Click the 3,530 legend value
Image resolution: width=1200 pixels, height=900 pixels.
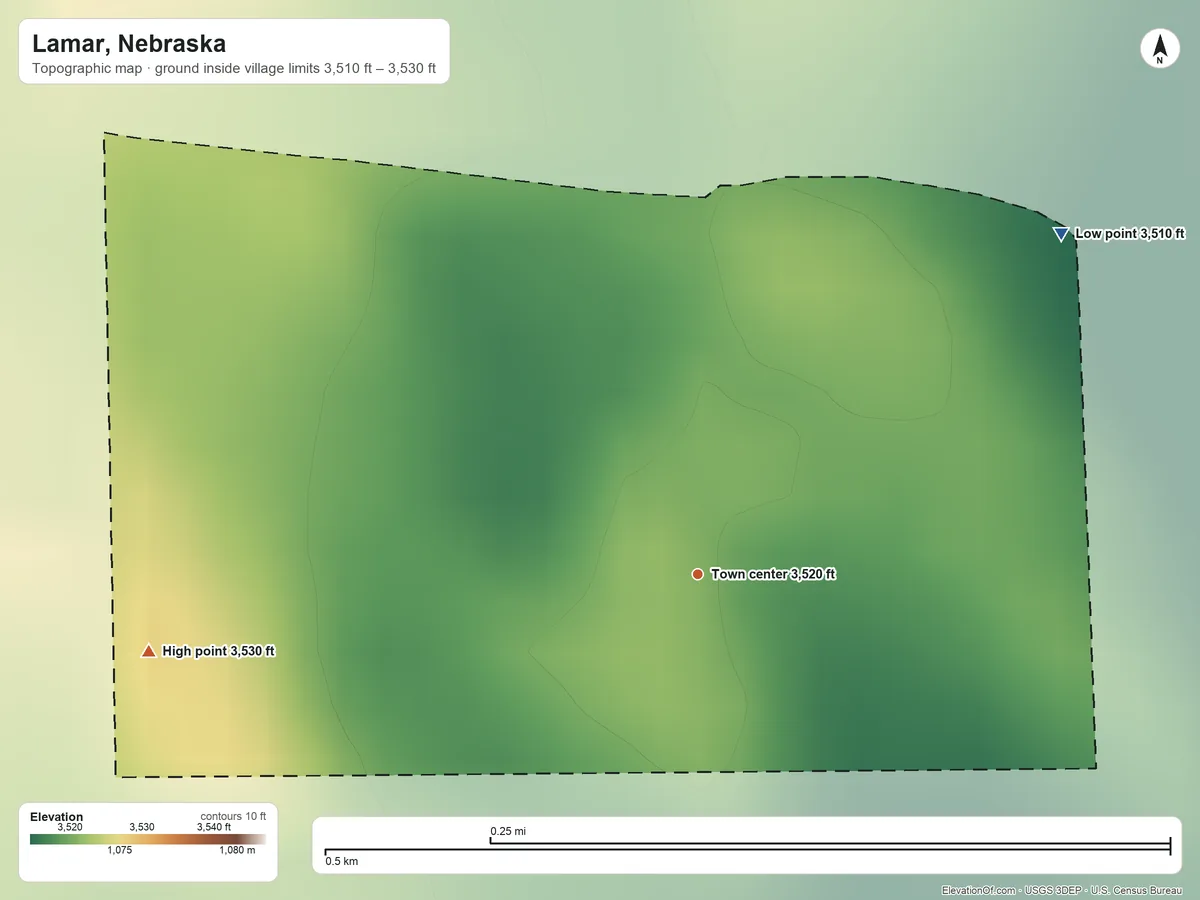click(x=142, y=827)
